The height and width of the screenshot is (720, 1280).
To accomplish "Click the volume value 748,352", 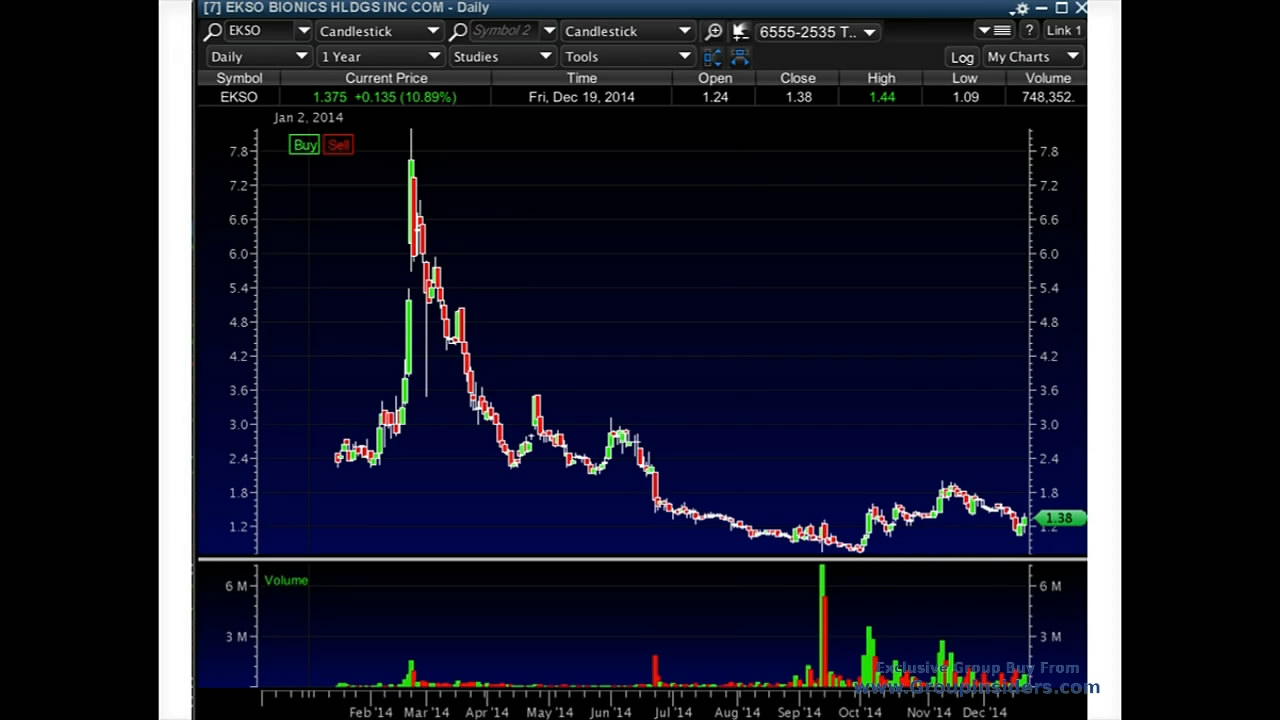I will click(1048, 97).
